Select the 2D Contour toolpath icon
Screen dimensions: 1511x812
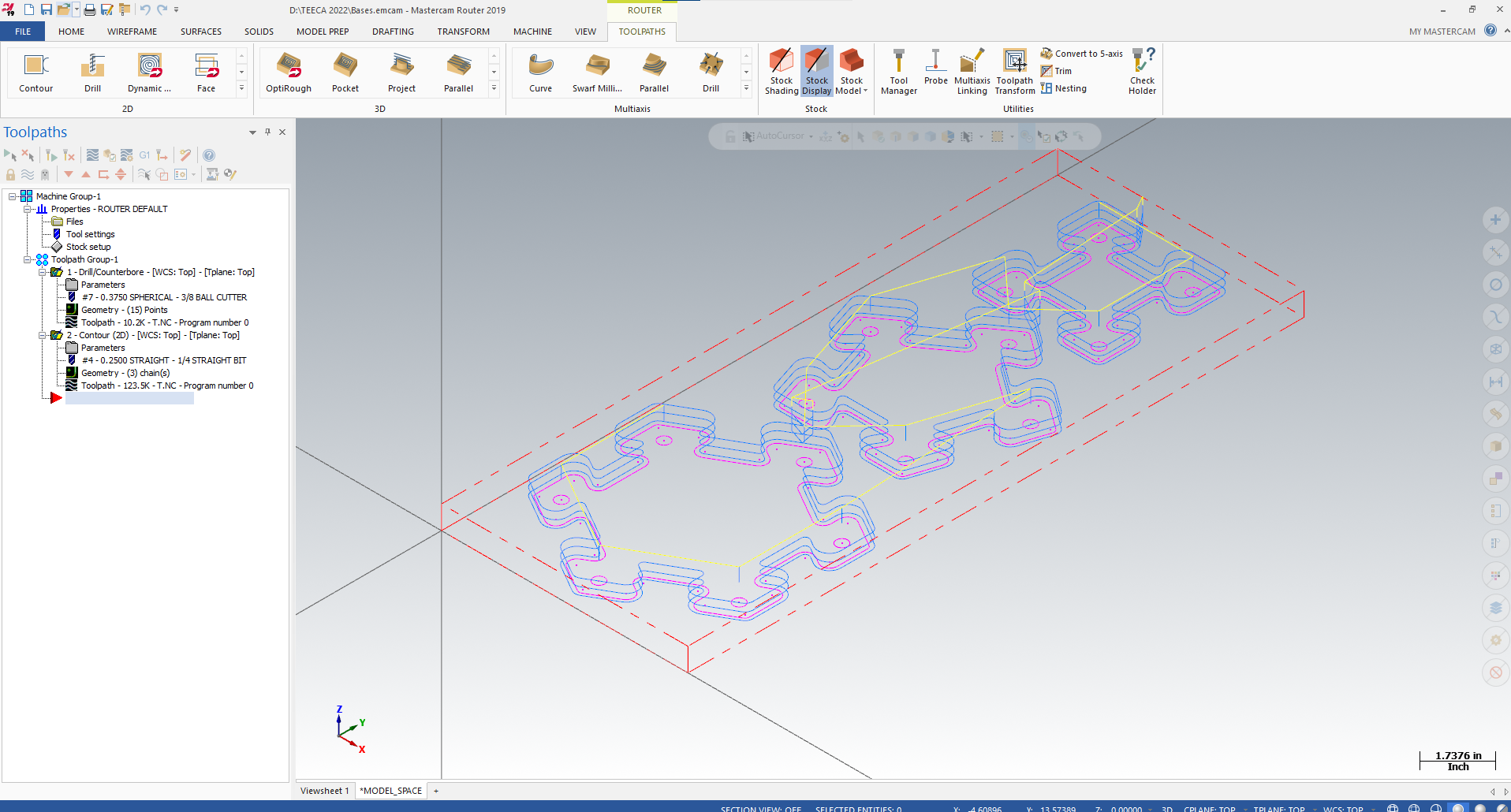click(x=35, y=71)
